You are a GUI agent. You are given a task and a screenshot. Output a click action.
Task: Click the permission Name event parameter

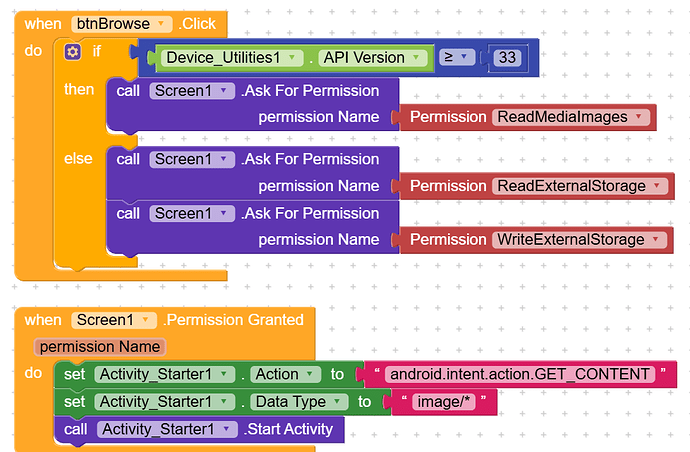100,346
